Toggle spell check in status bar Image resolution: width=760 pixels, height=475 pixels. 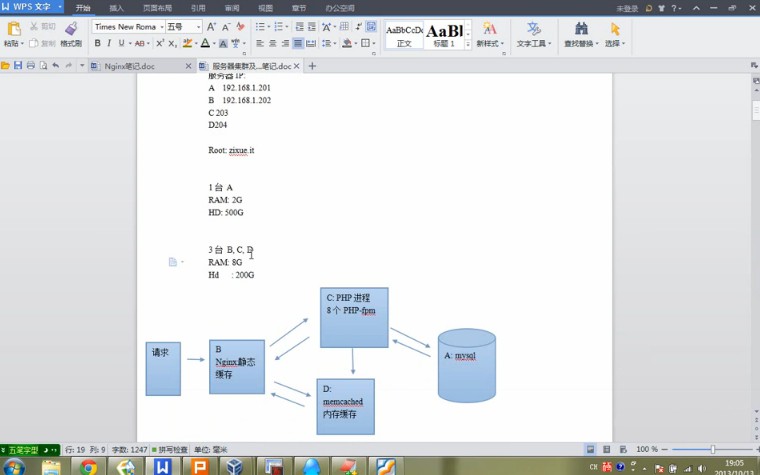click(170, 450)
